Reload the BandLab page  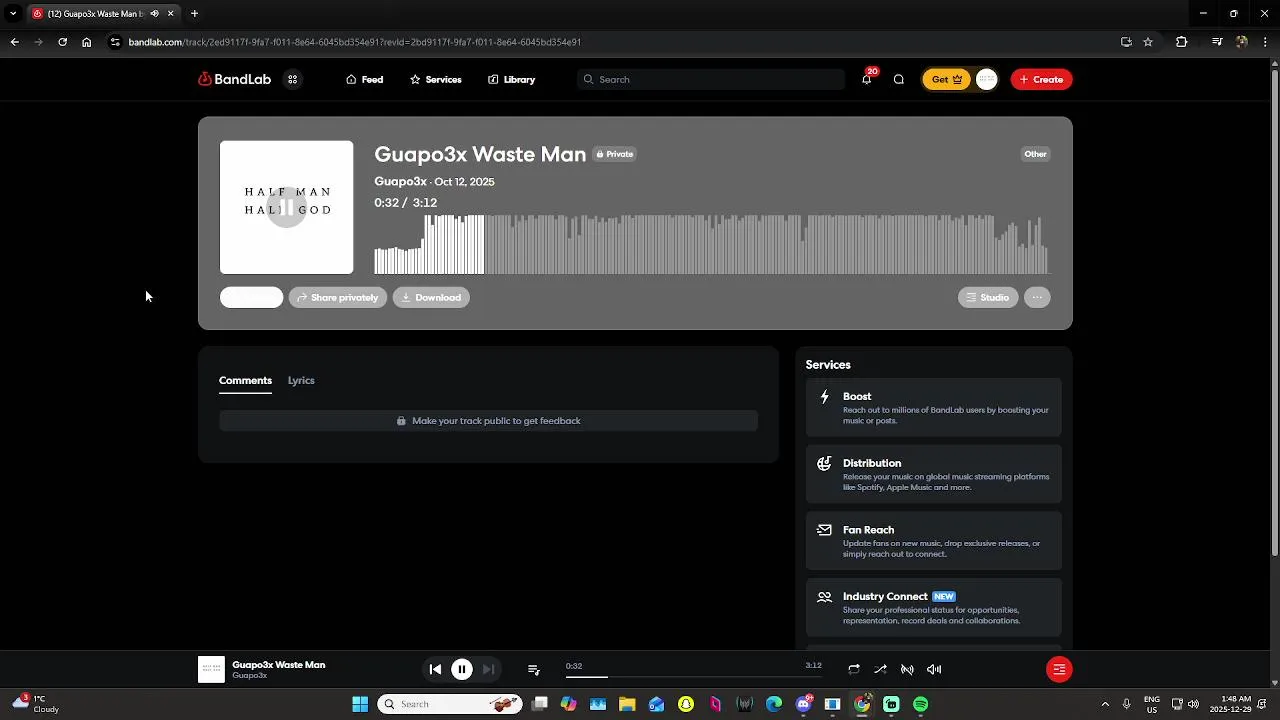[62, 42]
